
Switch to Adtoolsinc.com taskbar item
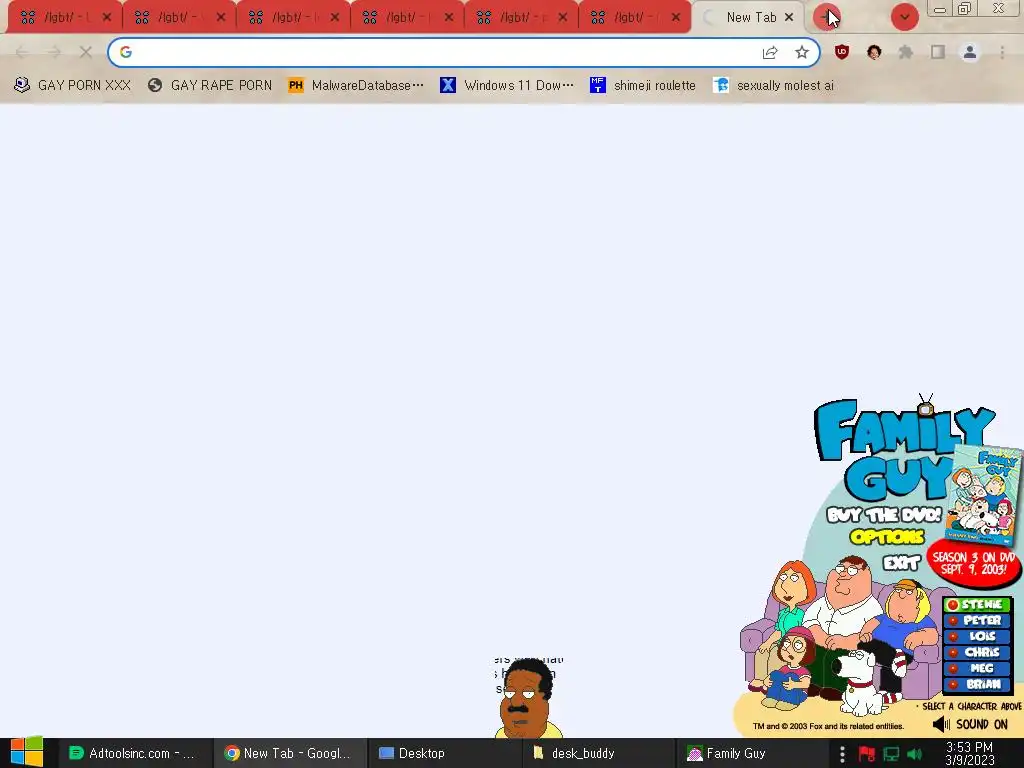point(135,754)
